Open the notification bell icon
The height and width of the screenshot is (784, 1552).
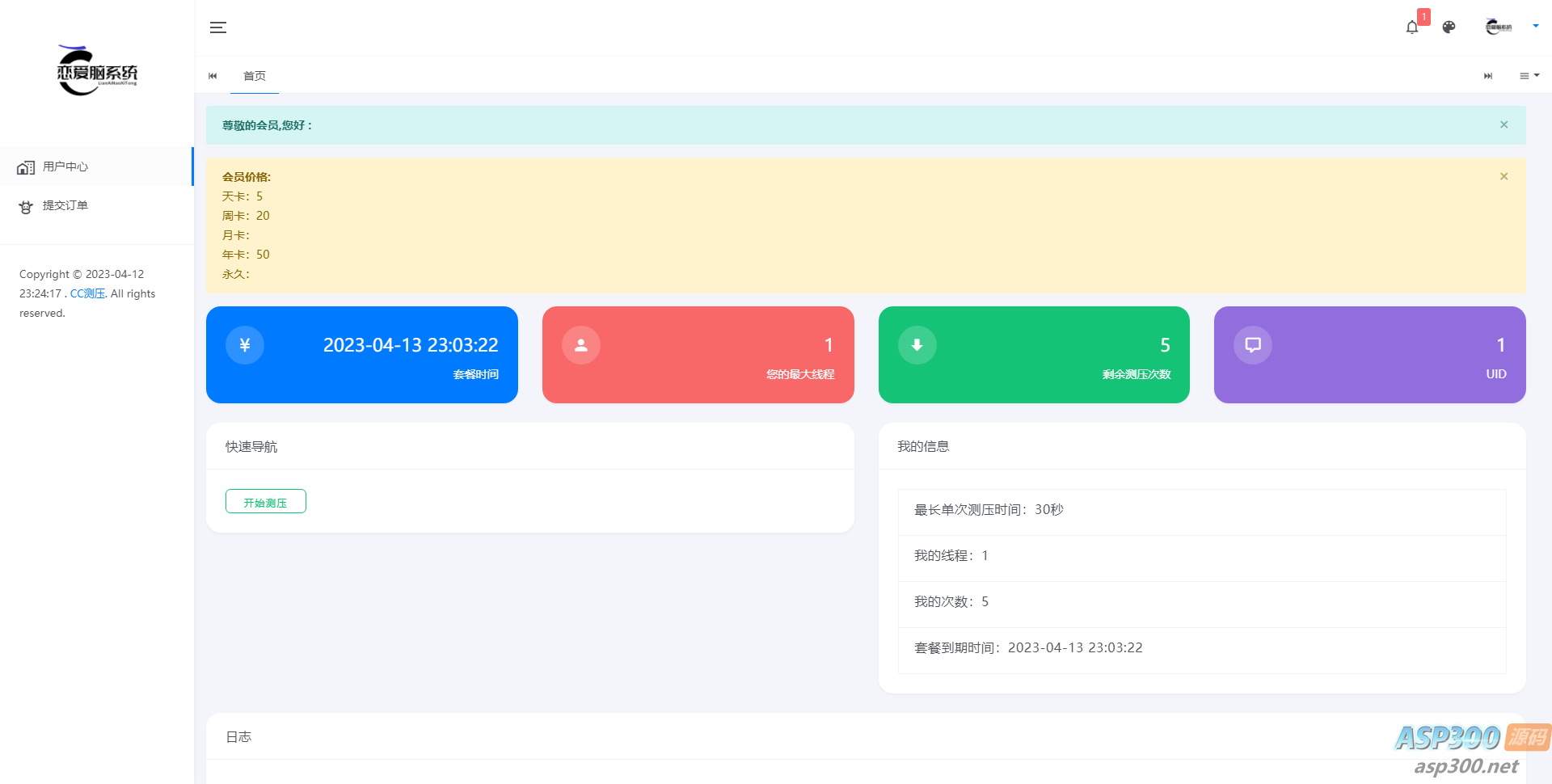[x=1411, y=27]
